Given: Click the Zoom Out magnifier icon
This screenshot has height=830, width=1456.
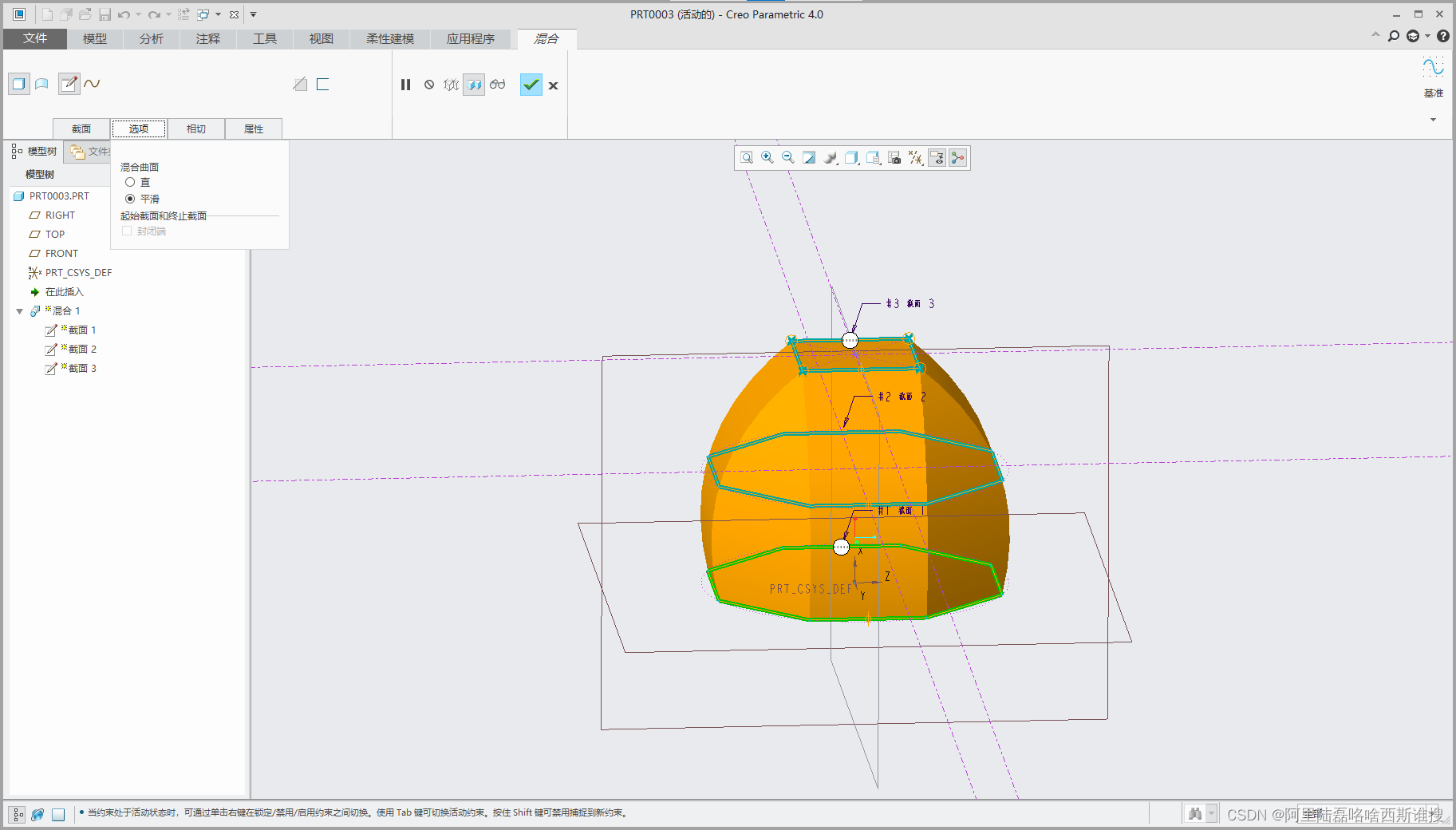Looking at the screenshot, I should 788,158.
